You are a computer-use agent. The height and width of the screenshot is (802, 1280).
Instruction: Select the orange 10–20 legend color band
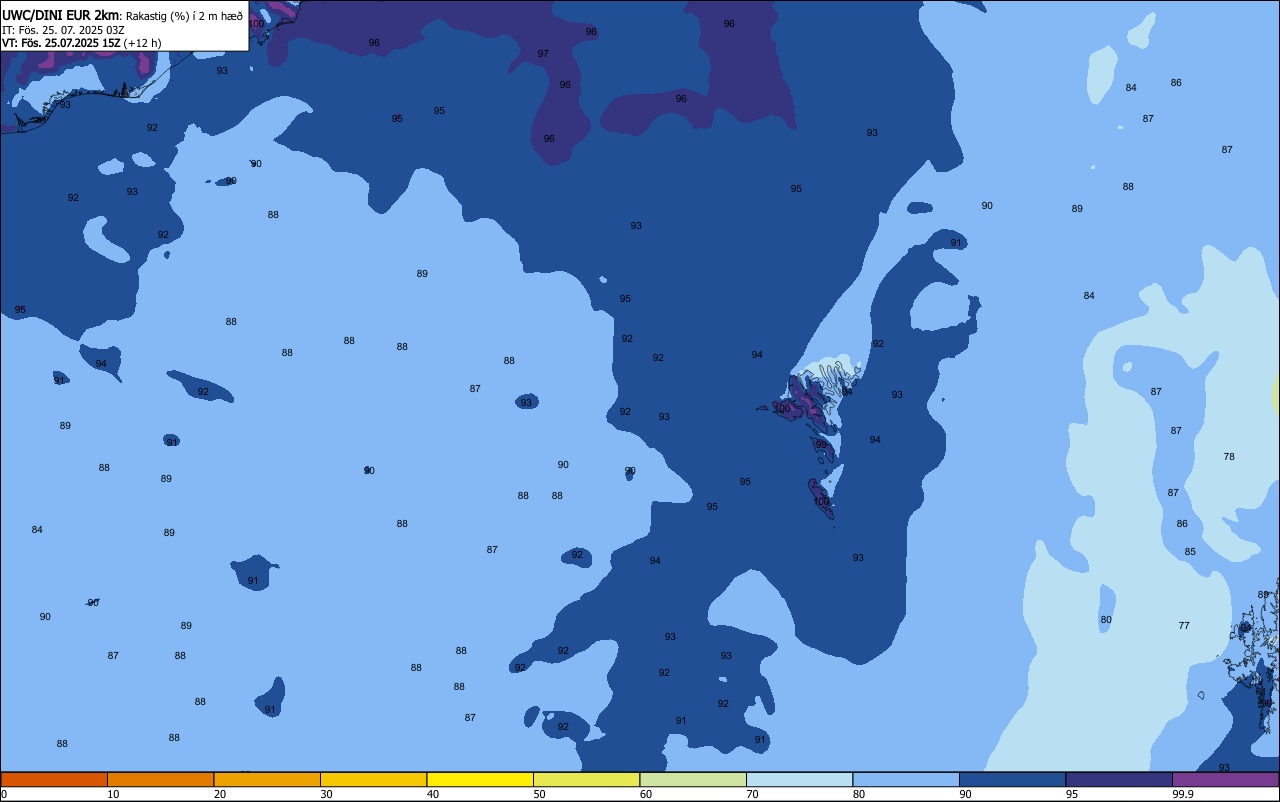point(160,779)
